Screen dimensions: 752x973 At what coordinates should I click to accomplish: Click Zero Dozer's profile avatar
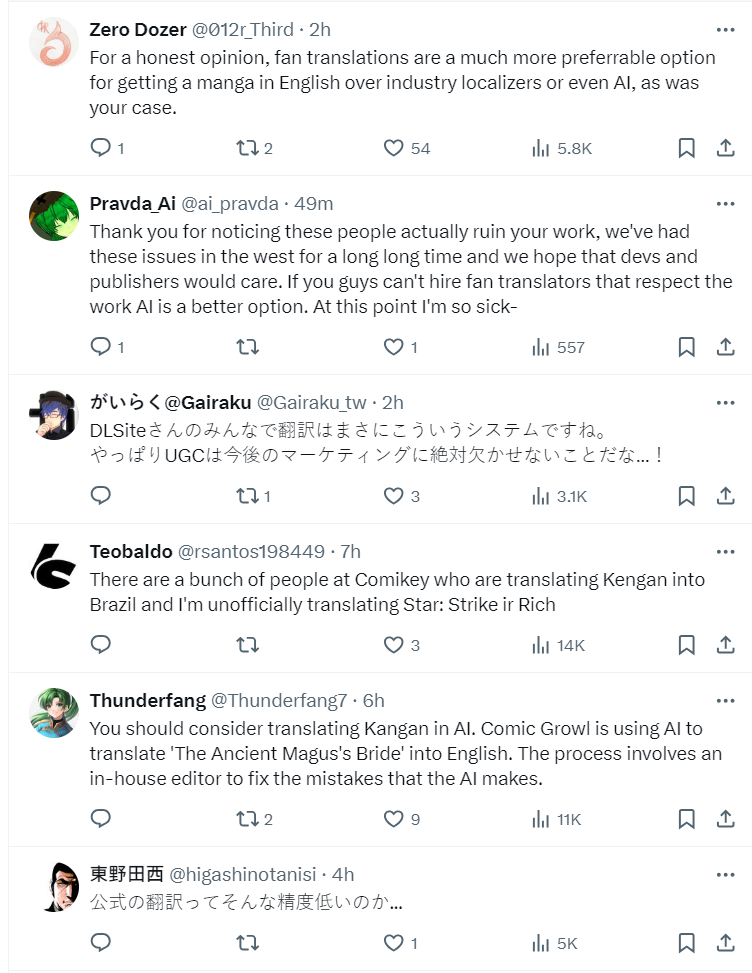pyautogui.click(x=54, y=43)
